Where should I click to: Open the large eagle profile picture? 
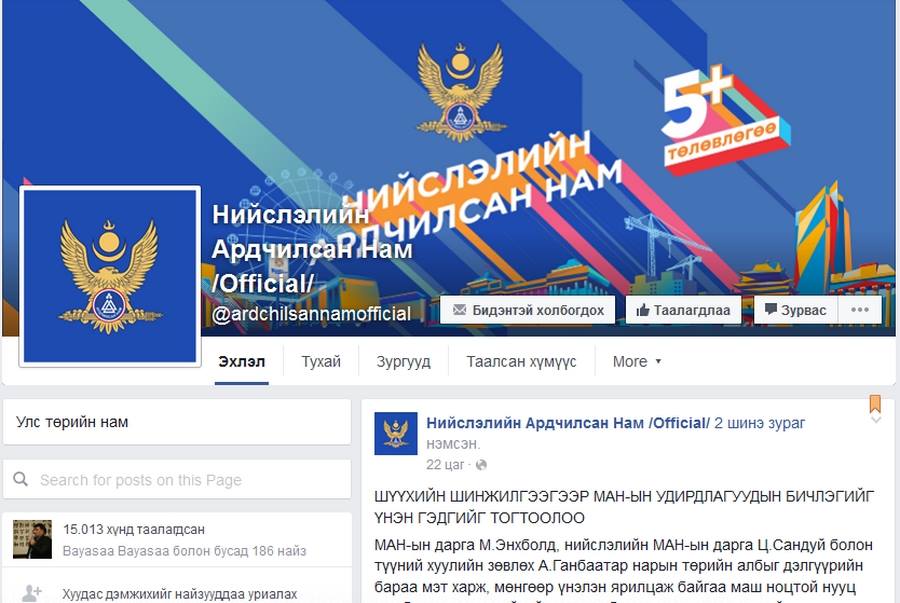tap(110, 276)
